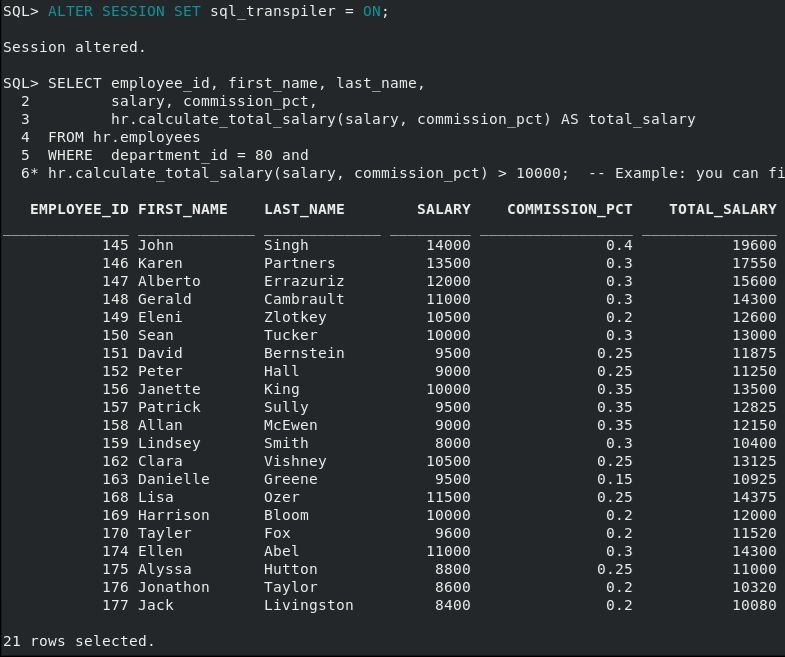
Task: Click first name 'Lindsey'
Action: [169, 444]
